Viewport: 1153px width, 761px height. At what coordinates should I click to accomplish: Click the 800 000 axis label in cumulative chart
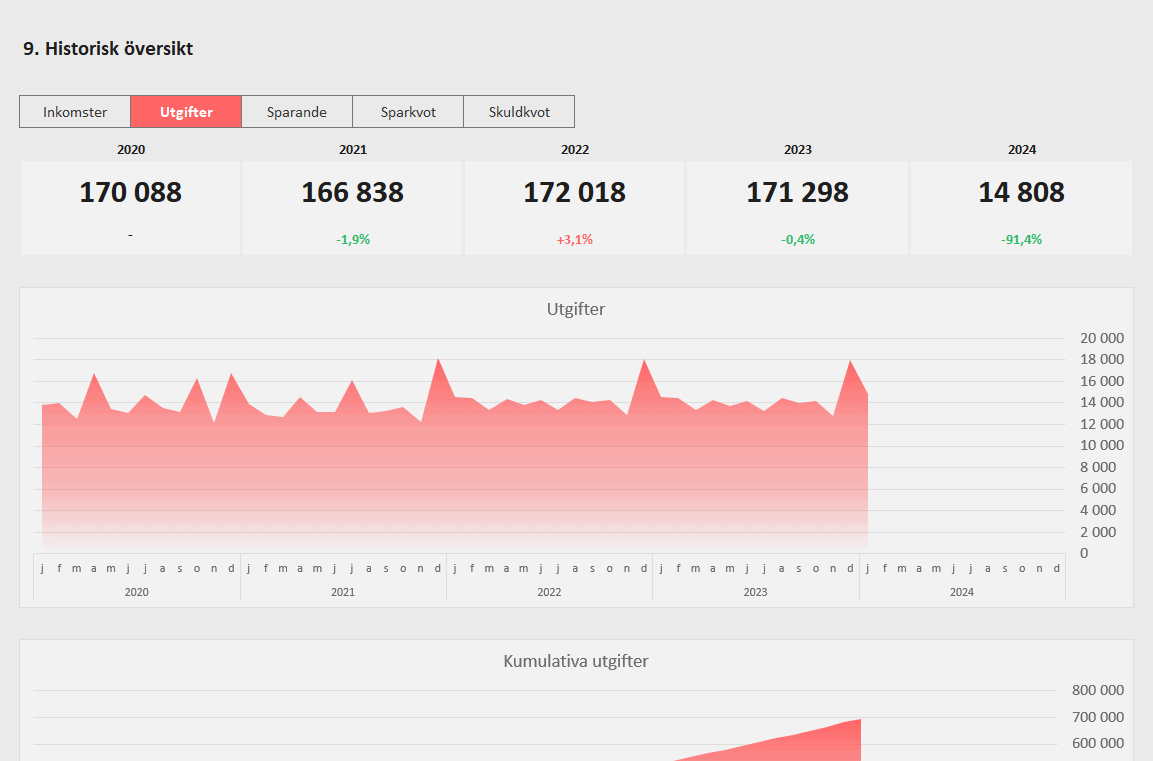tap(1098, 690)
